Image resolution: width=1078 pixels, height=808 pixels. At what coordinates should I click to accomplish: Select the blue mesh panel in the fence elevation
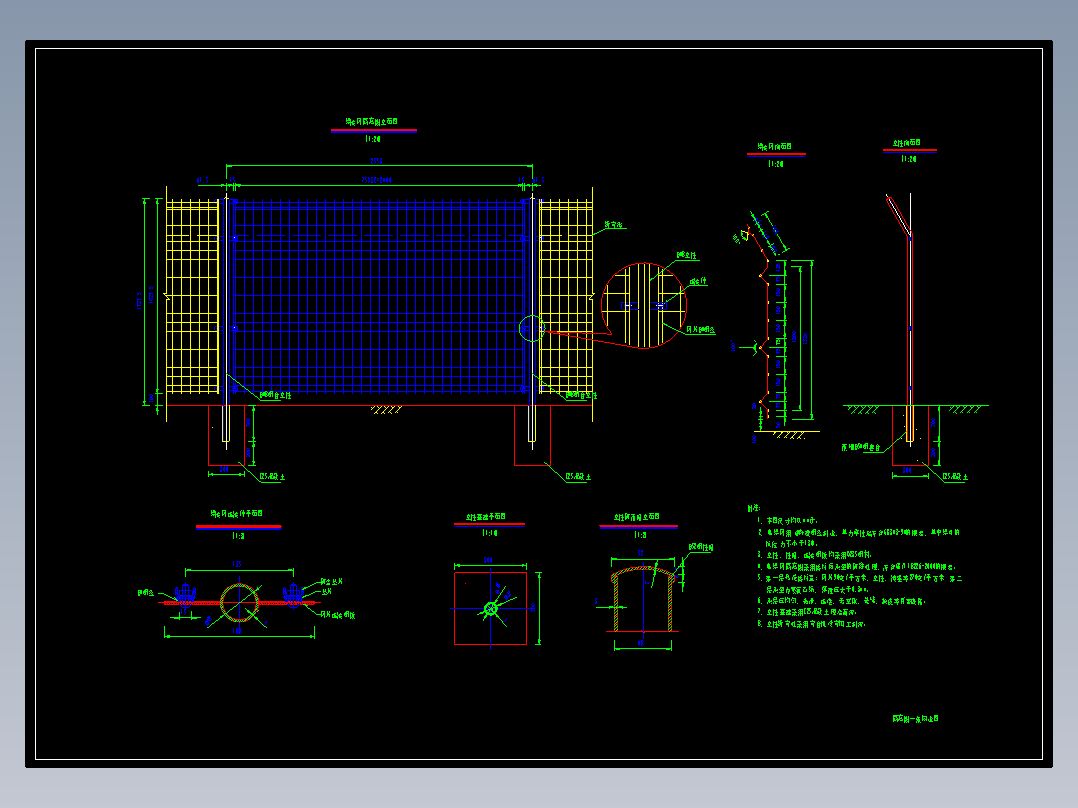[x=379, y=296]
